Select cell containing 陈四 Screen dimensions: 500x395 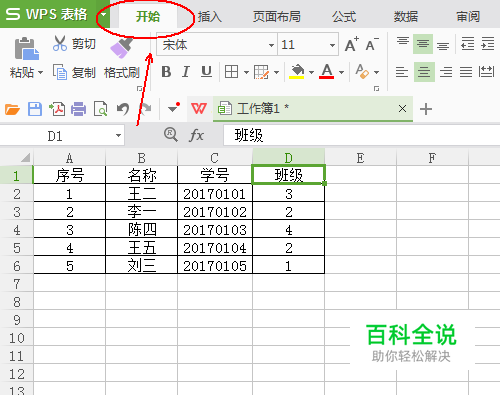tap(142, 230)
